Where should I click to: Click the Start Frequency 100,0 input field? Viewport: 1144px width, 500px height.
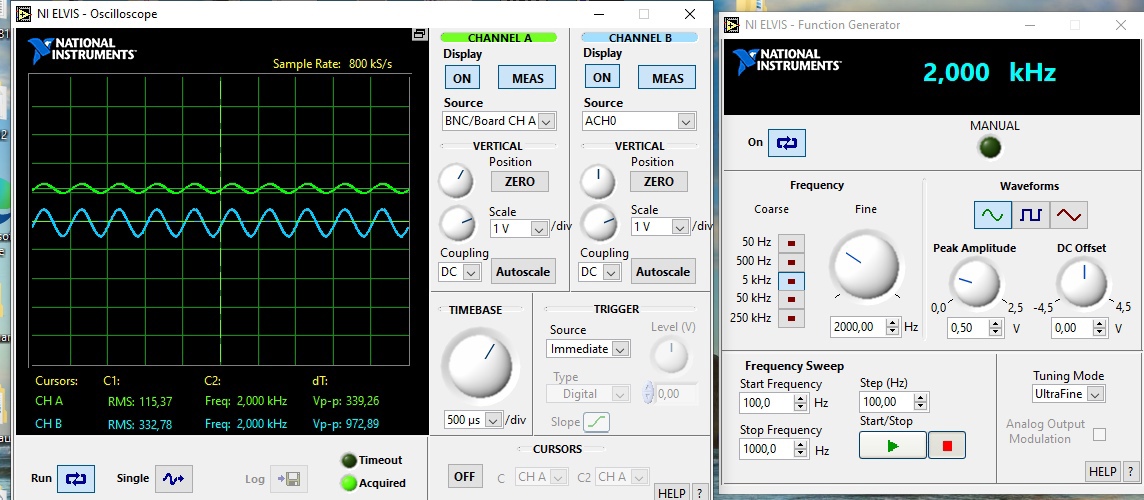(766, 402)
